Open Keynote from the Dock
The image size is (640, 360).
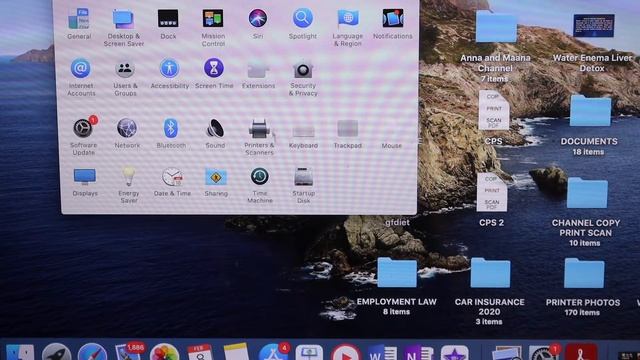pos(309,353)
